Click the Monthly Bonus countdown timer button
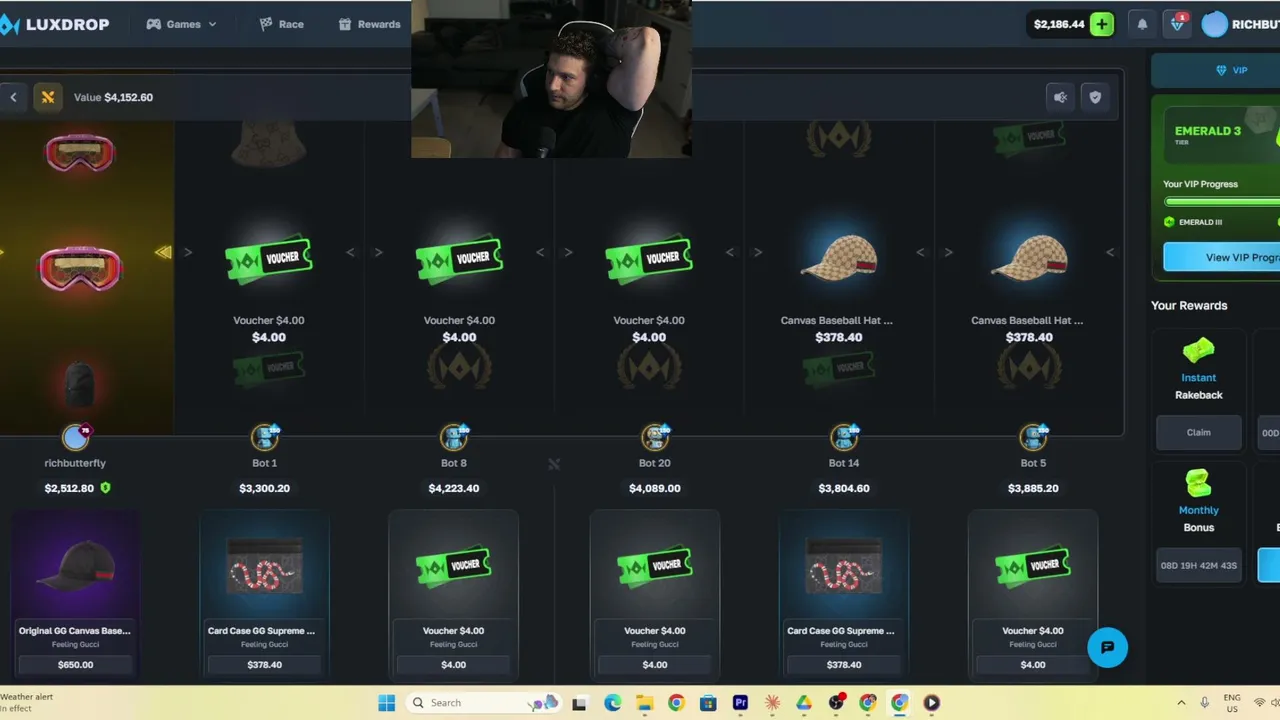Screen dimensions: 1280x720 point(1198,565)
